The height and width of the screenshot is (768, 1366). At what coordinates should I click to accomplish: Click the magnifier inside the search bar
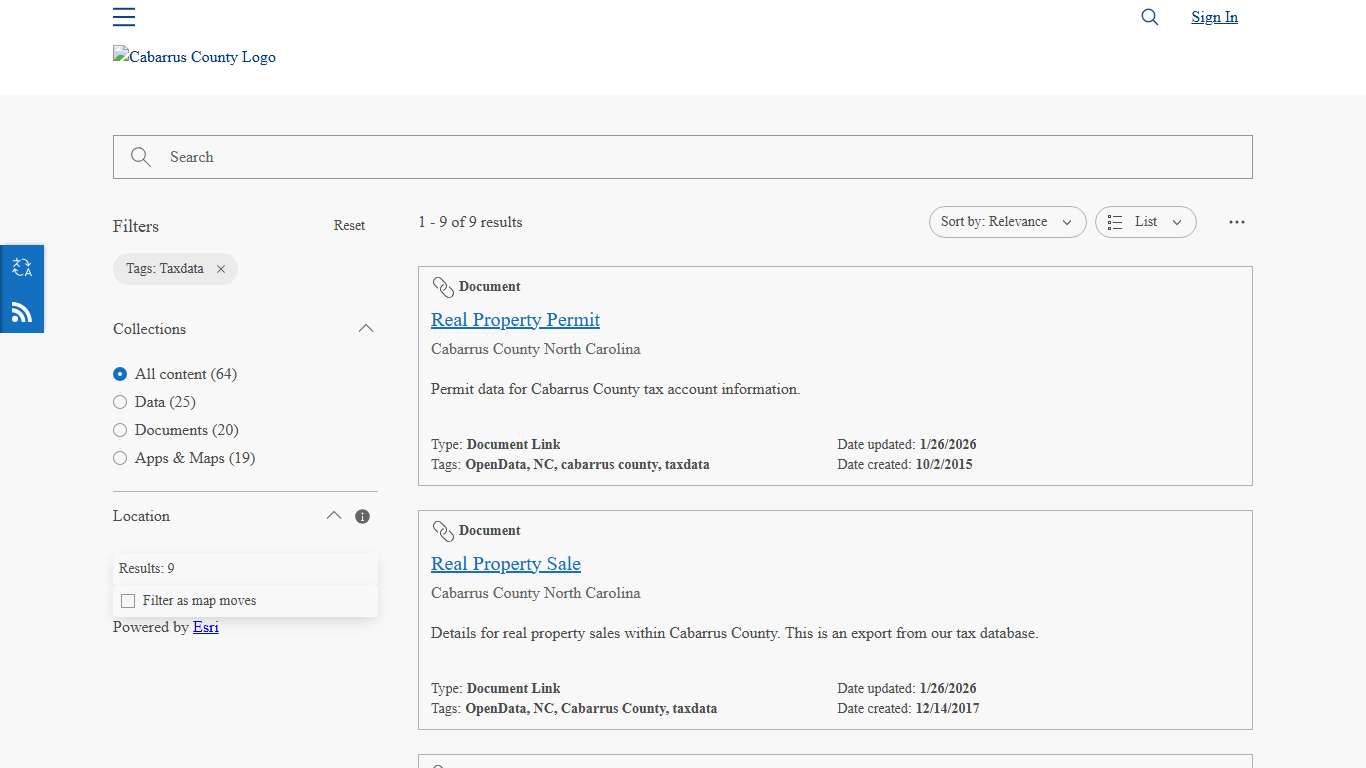[140, 157]
